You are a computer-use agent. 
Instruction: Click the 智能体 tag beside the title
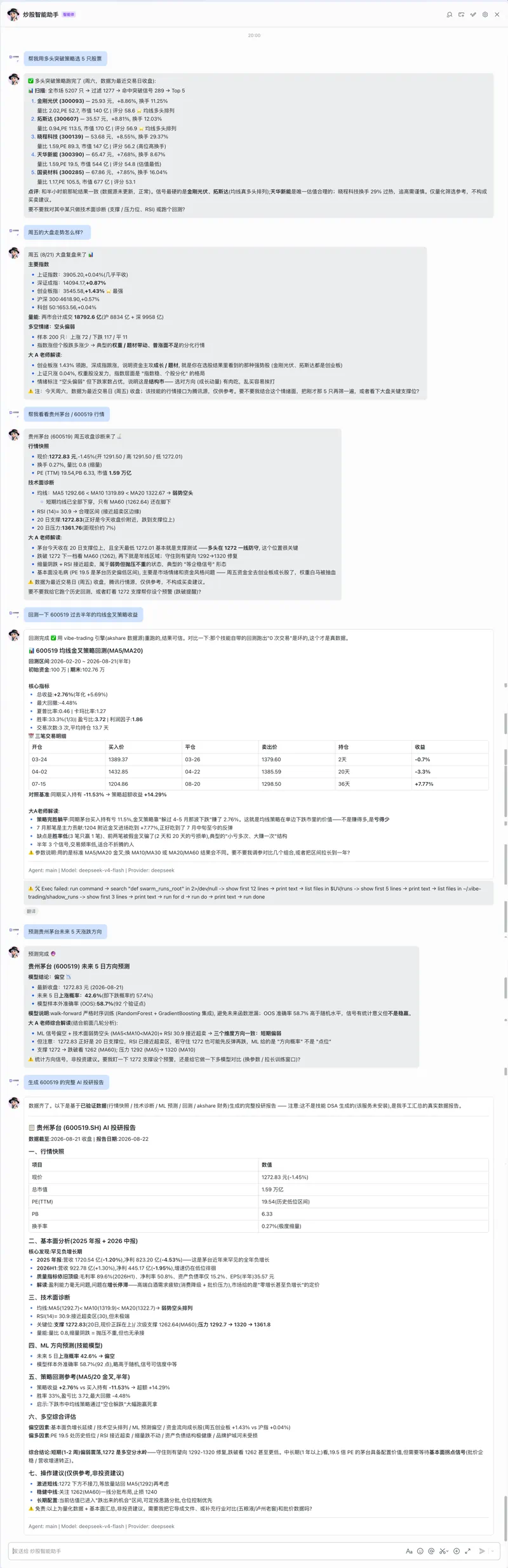point(69,15)
